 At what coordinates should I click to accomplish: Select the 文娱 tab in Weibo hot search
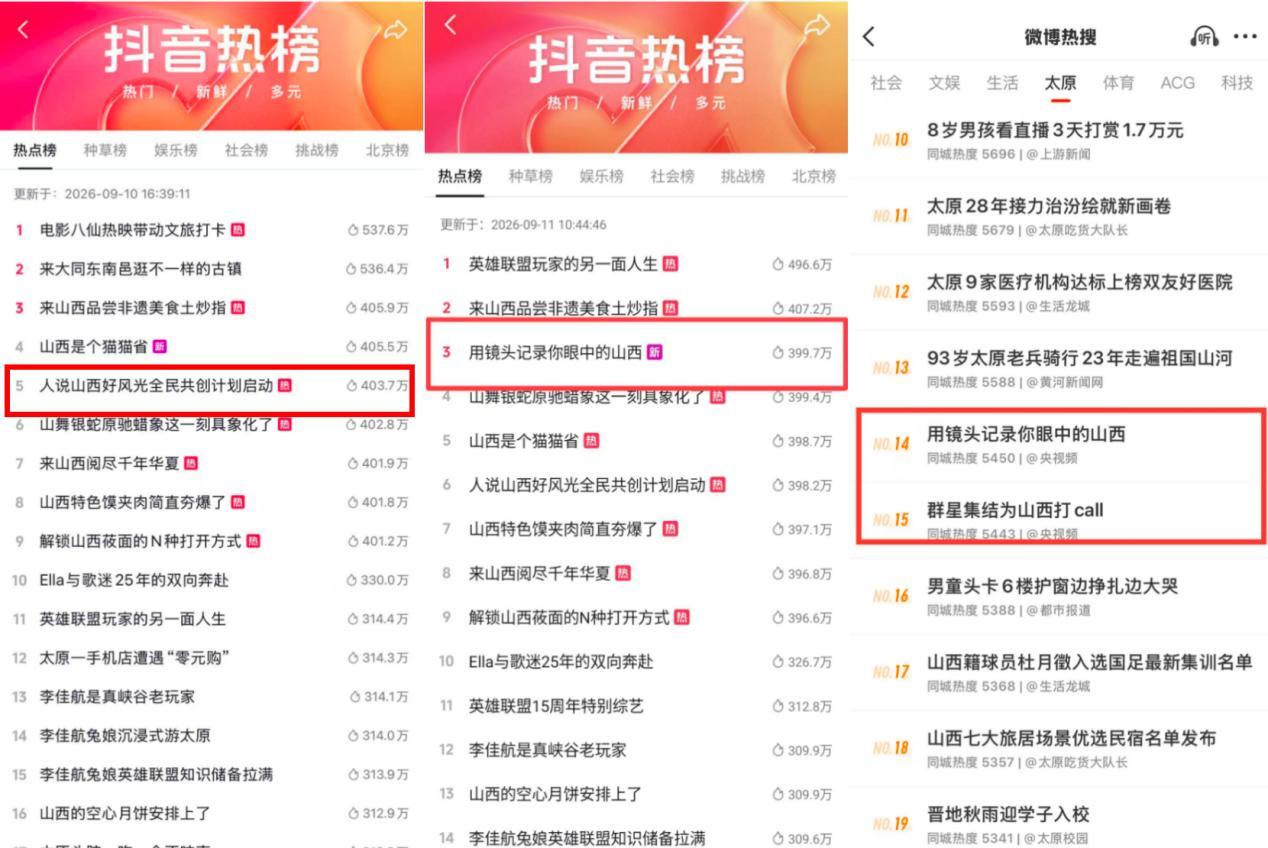pos(944,83)
